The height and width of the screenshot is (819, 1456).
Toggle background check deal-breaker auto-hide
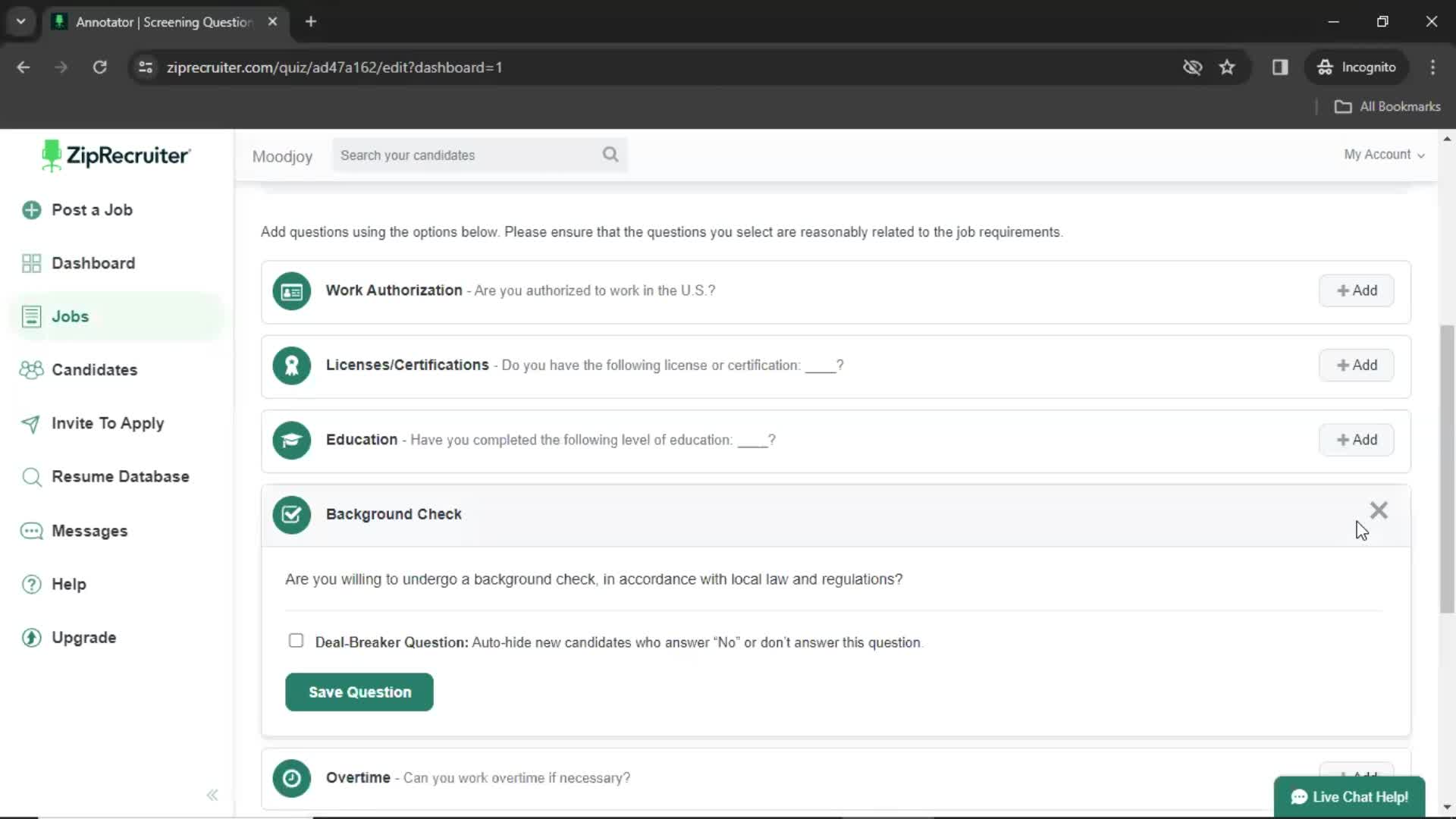(x=297, y=641)
